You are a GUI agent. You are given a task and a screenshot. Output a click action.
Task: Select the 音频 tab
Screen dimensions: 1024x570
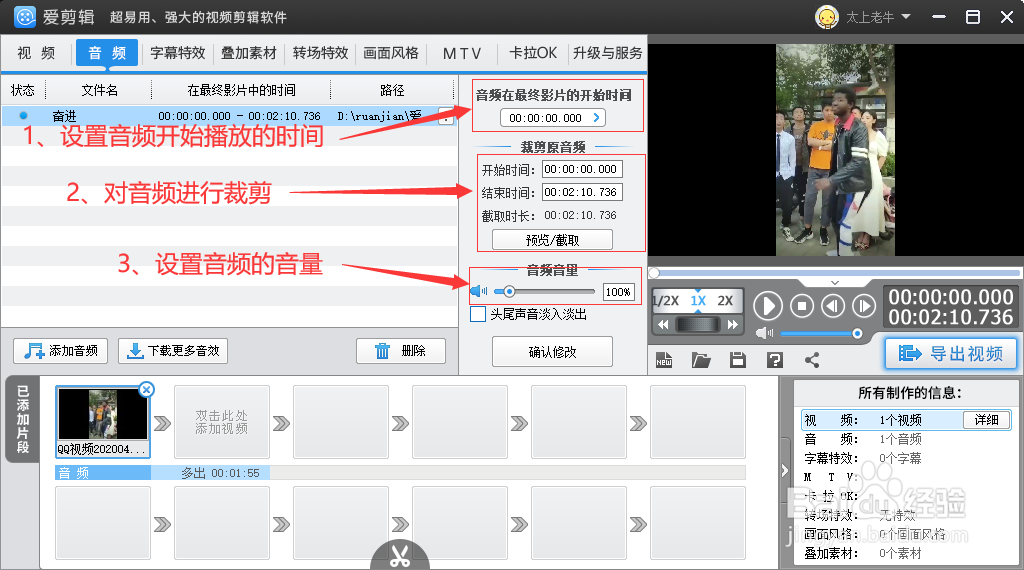click(107, 53)
